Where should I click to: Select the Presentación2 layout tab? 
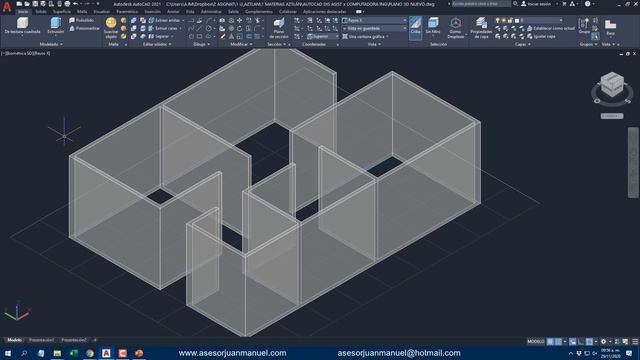[73, 340]
